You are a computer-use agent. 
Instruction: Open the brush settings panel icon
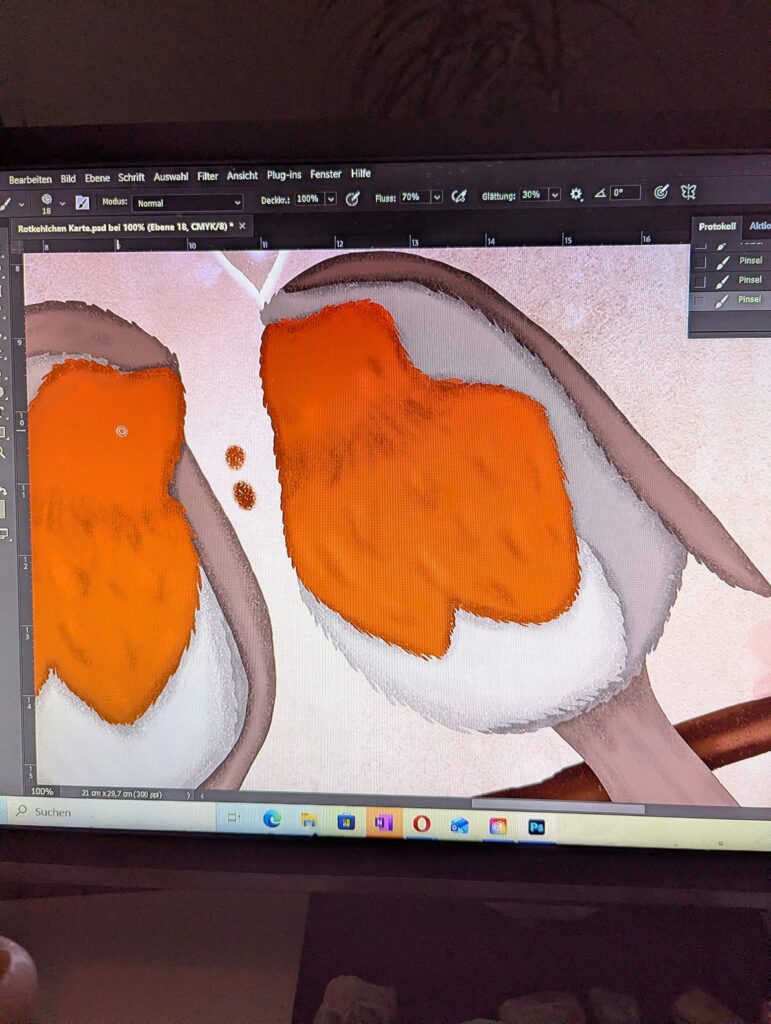click(x=82, y=202)
